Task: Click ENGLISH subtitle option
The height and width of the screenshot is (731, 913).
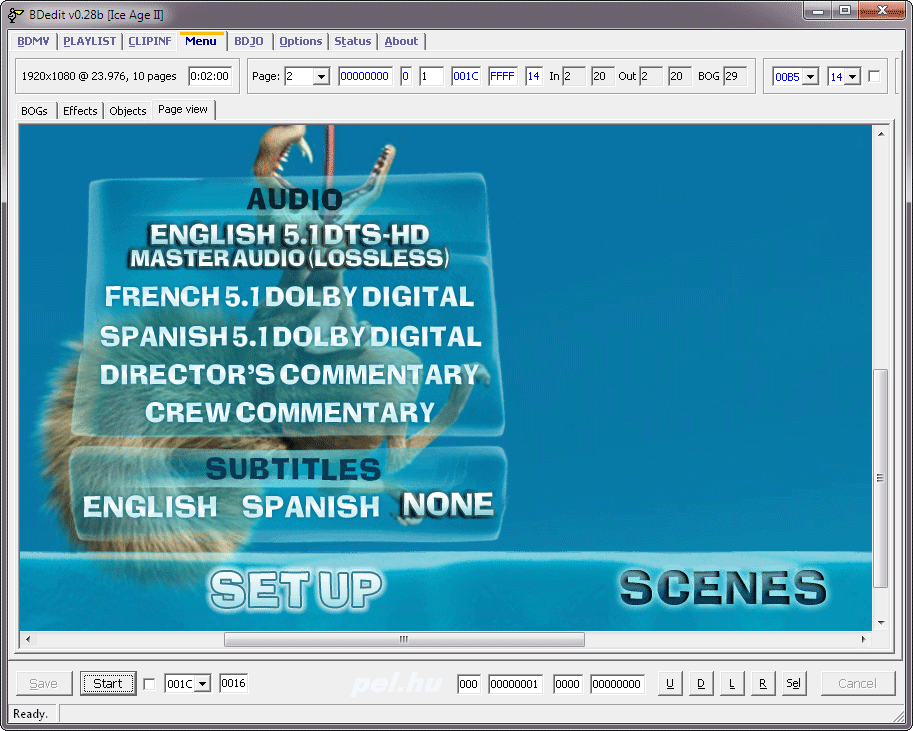Action: [150, 507]
